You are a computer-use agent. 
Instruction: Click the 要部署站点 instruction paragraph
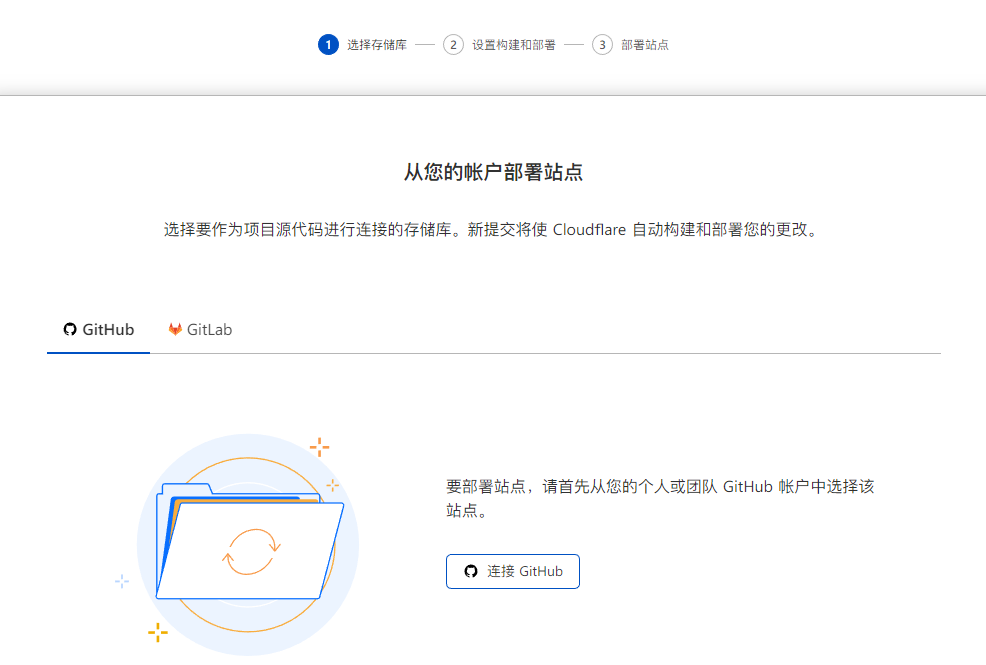pyautogui.click(x=660, y=498)
